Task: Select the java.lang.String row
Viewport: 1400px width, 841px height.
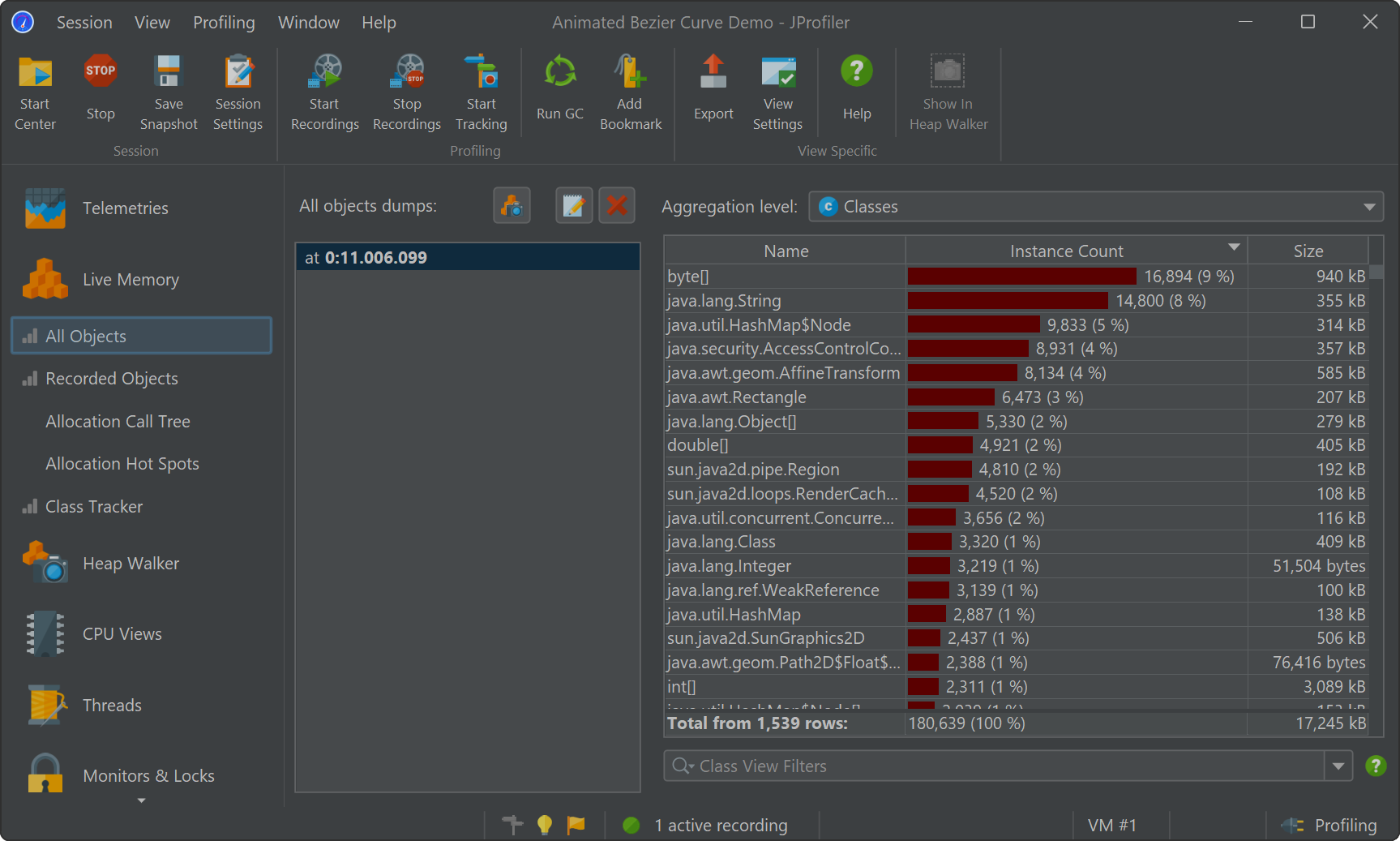Action: tap(1017, 301)
